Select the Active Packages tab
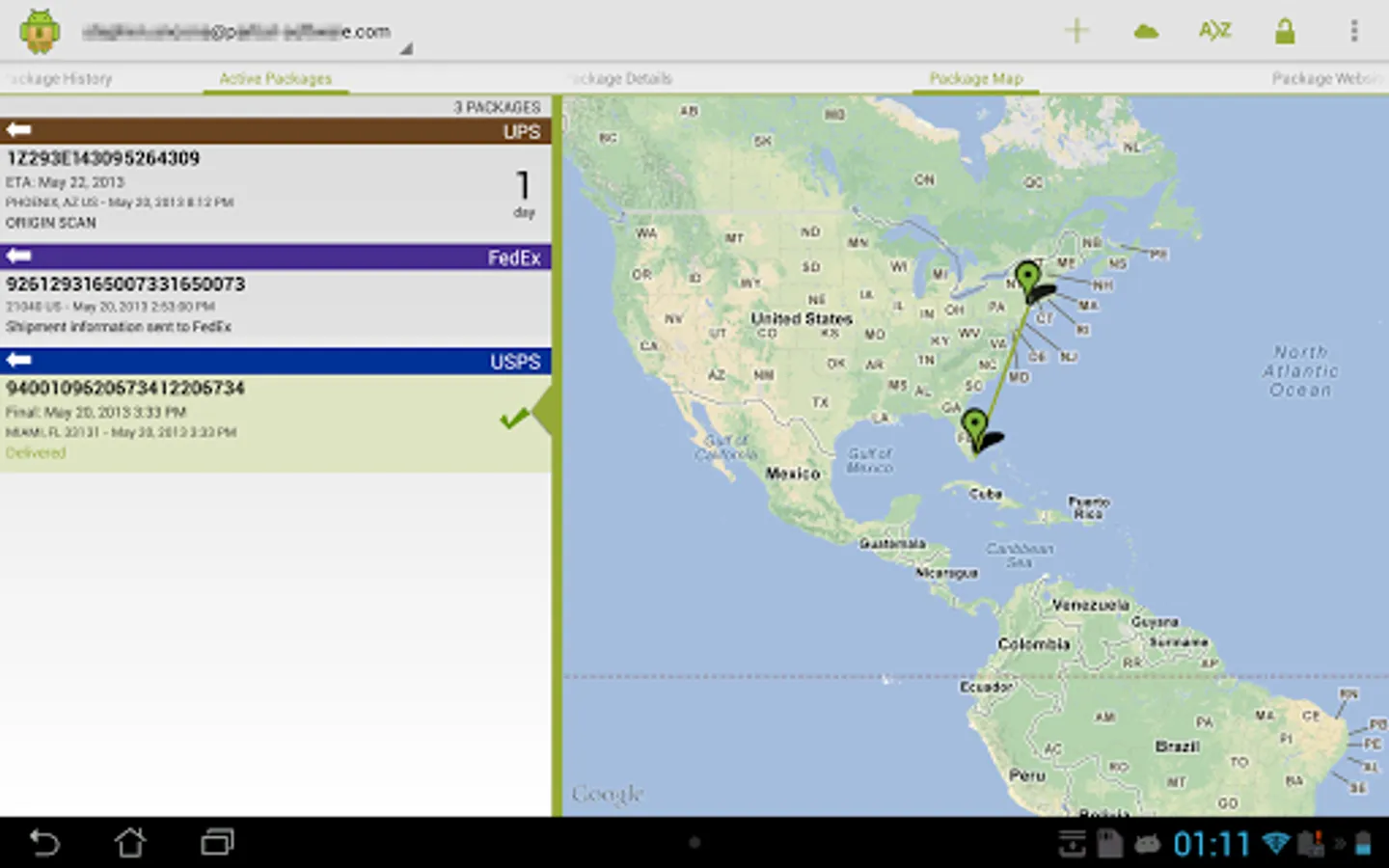 point(275,79)
